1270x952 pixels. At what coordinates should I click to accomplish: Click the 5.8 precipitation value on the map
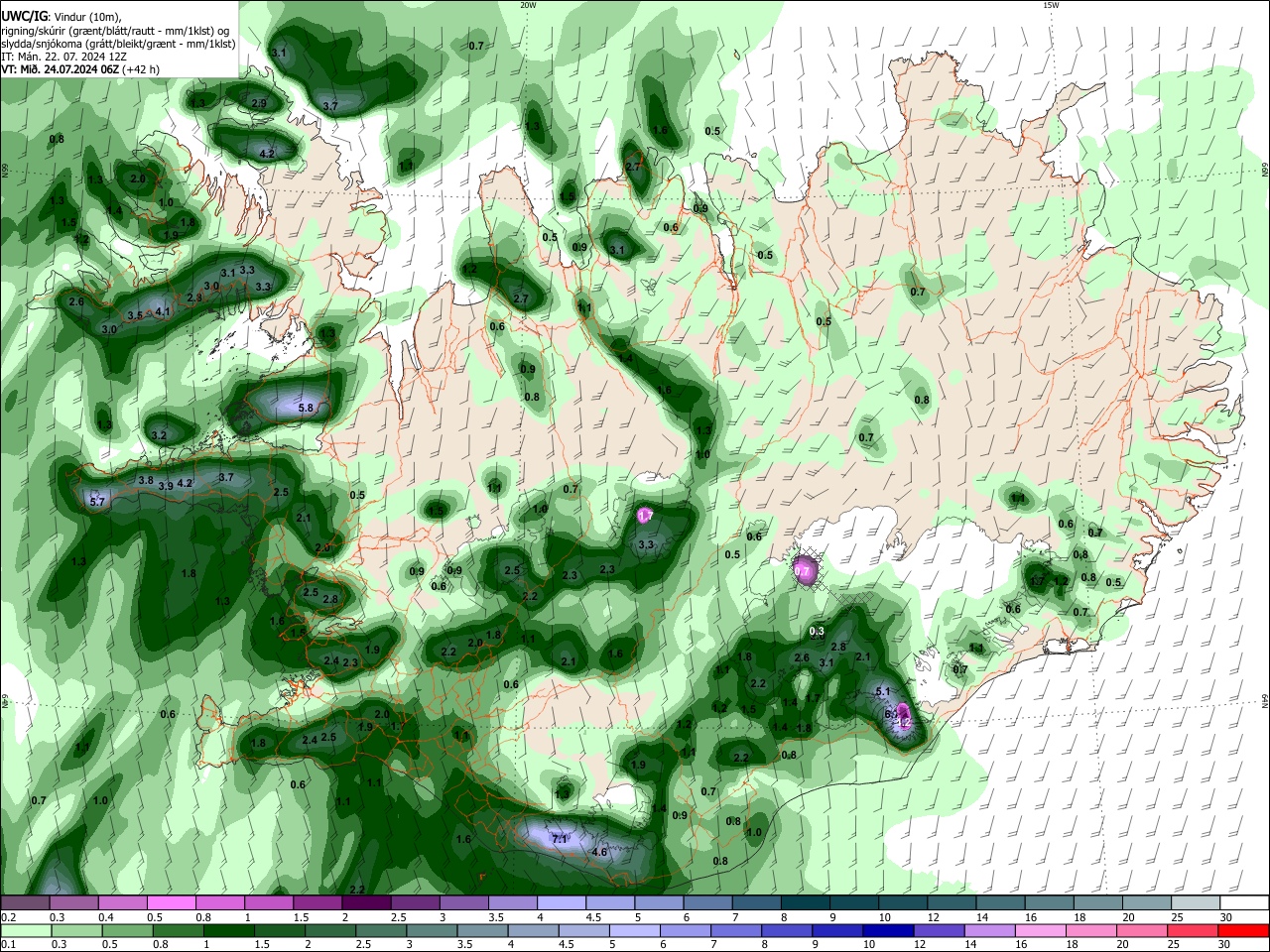tap(306, 408)
